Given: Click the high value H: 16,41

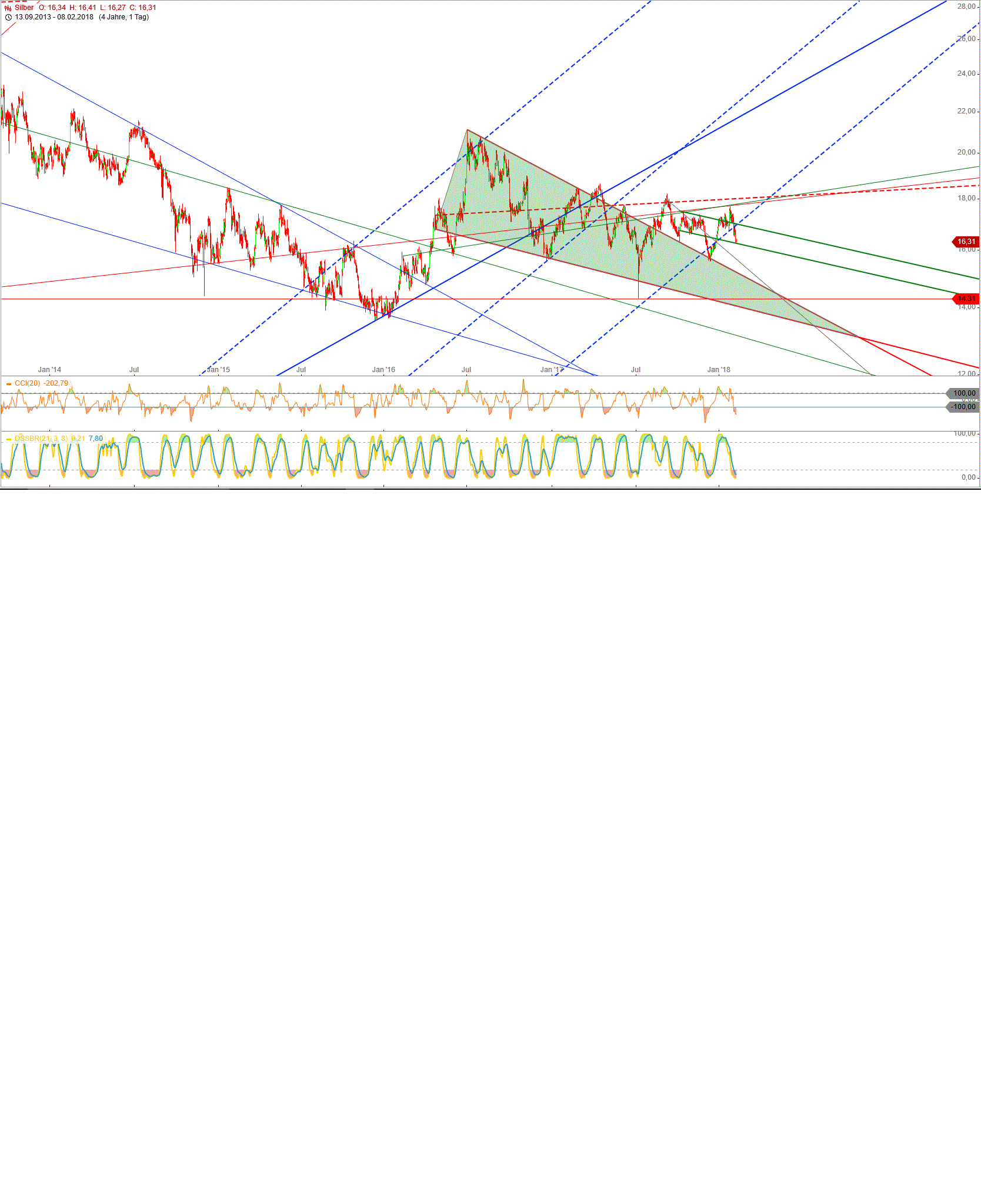Looking at the screenshot, I should click(x=83, y=8).
